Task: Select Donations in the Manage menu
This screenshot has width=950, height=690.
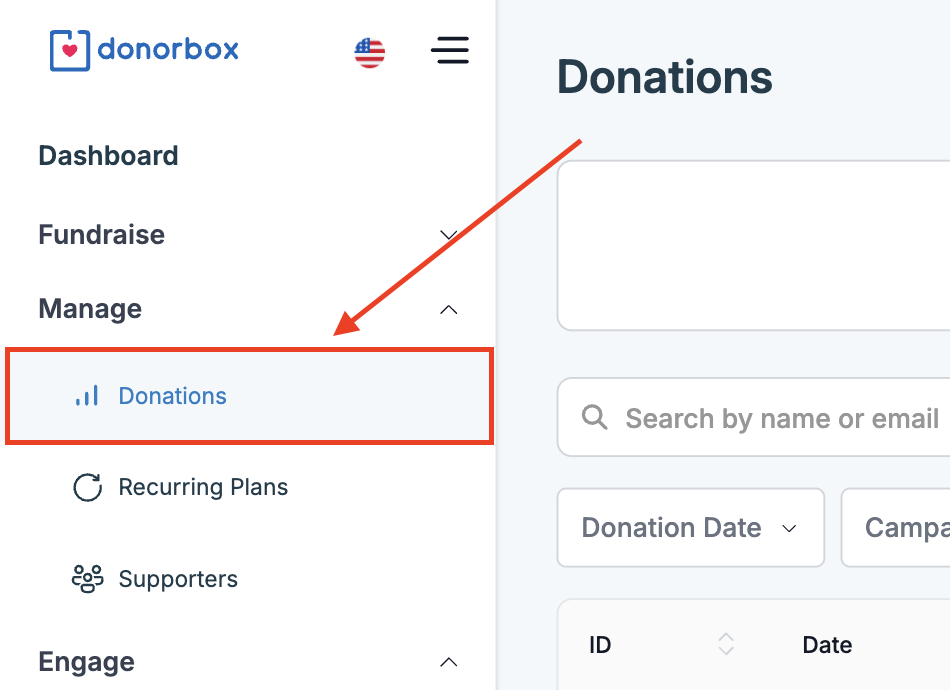Action: 250,396
